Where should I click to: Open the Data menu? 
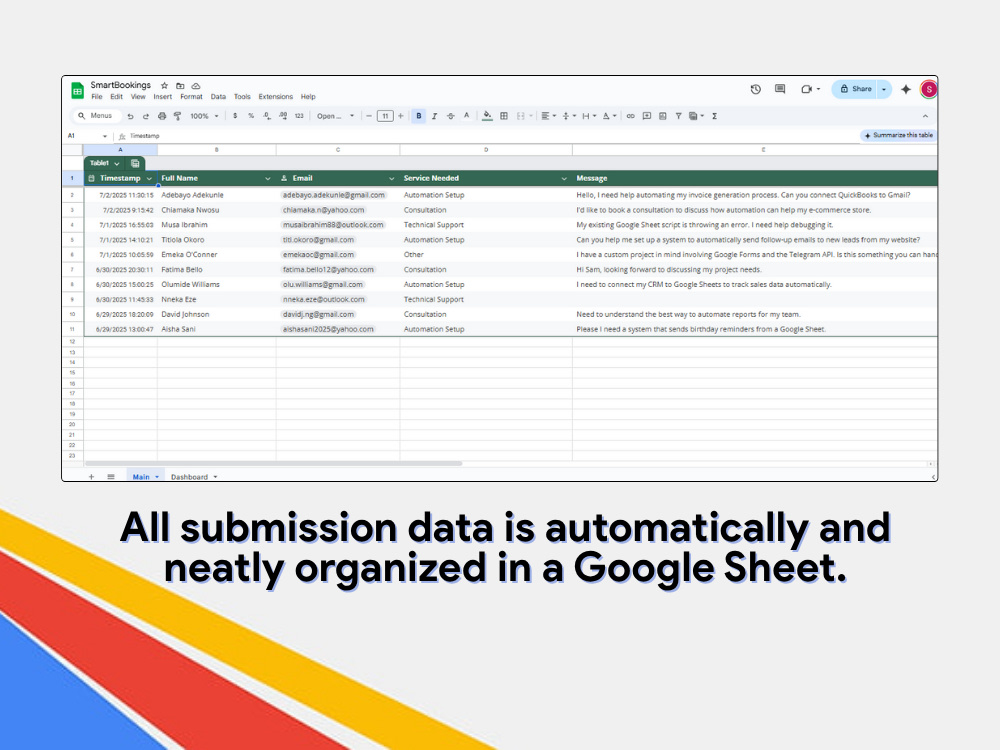(x=218, y=97)
